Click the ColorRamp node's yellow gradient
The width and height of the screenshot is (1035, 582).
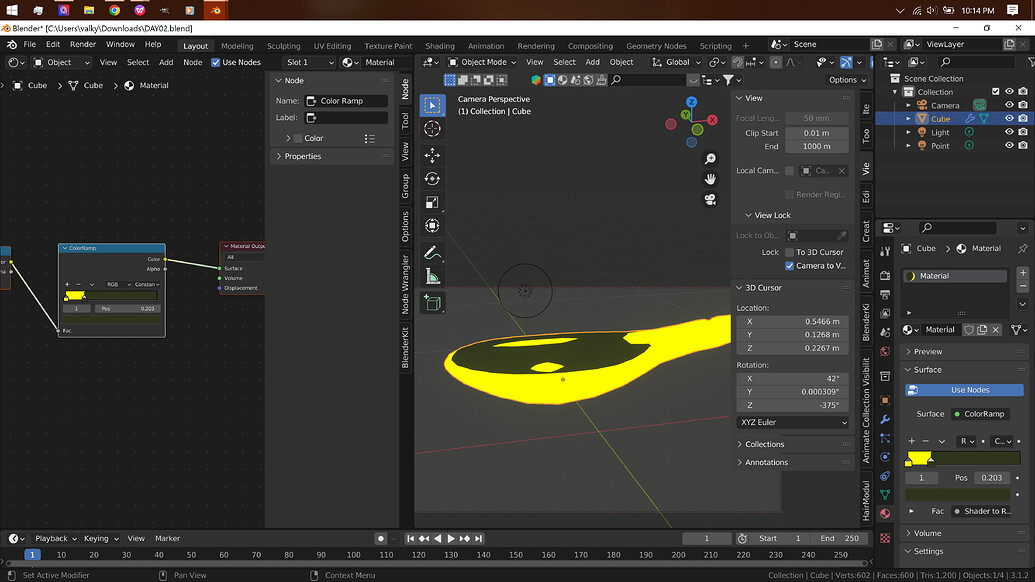click(x=75, y=295)
